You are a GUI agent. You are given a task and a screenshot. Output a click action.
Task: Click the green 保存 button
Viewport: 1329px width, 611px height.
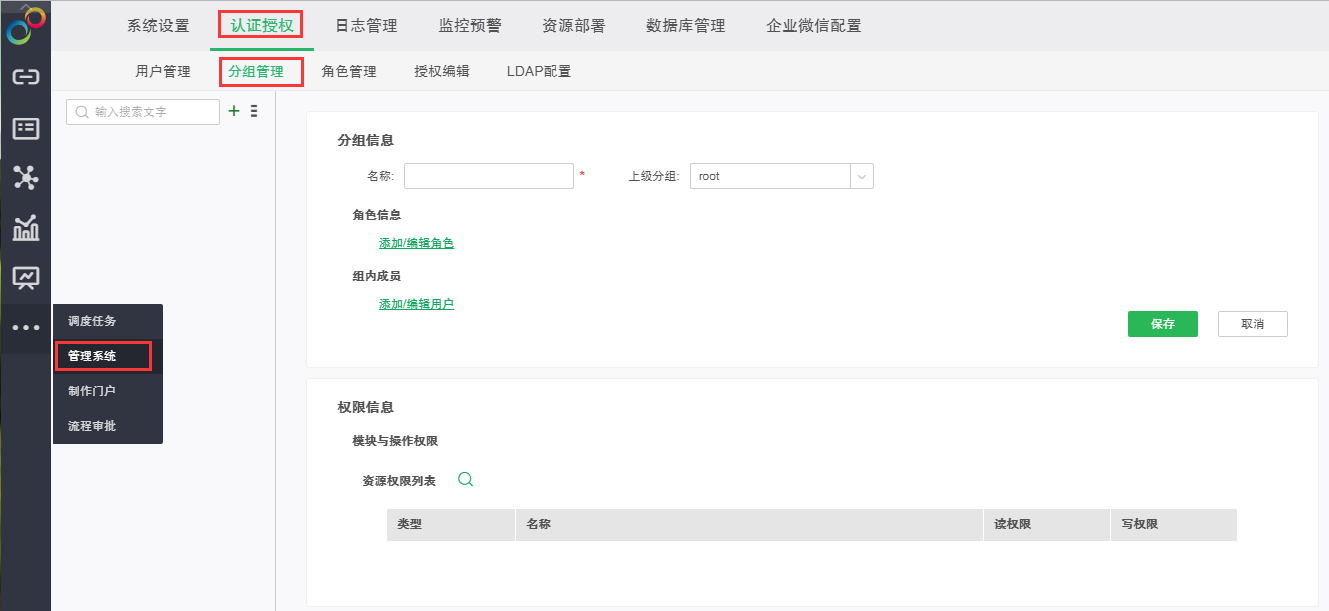(1162, 324)
